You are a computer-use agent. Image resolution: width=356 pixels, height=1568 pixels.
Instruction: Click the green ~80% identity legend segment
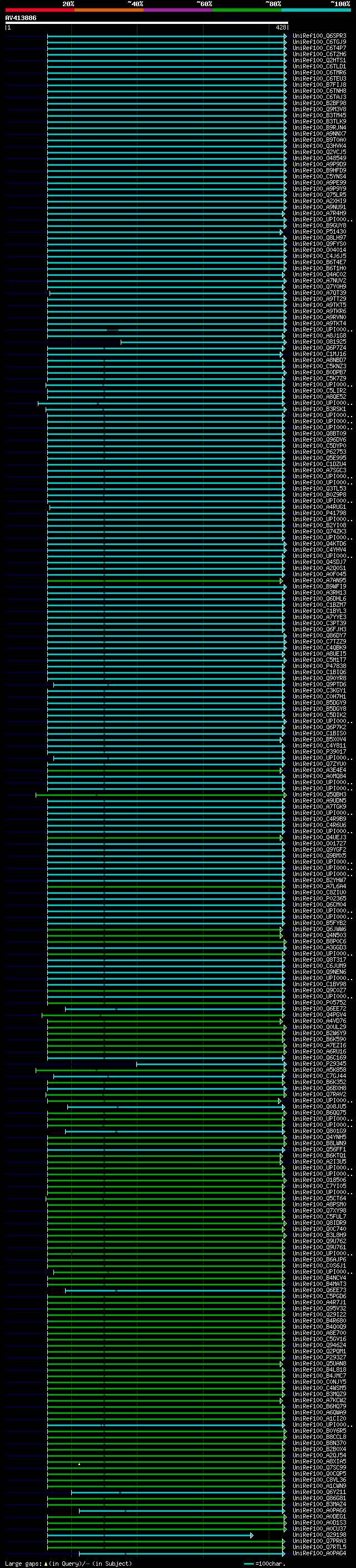tap(247, 10)
